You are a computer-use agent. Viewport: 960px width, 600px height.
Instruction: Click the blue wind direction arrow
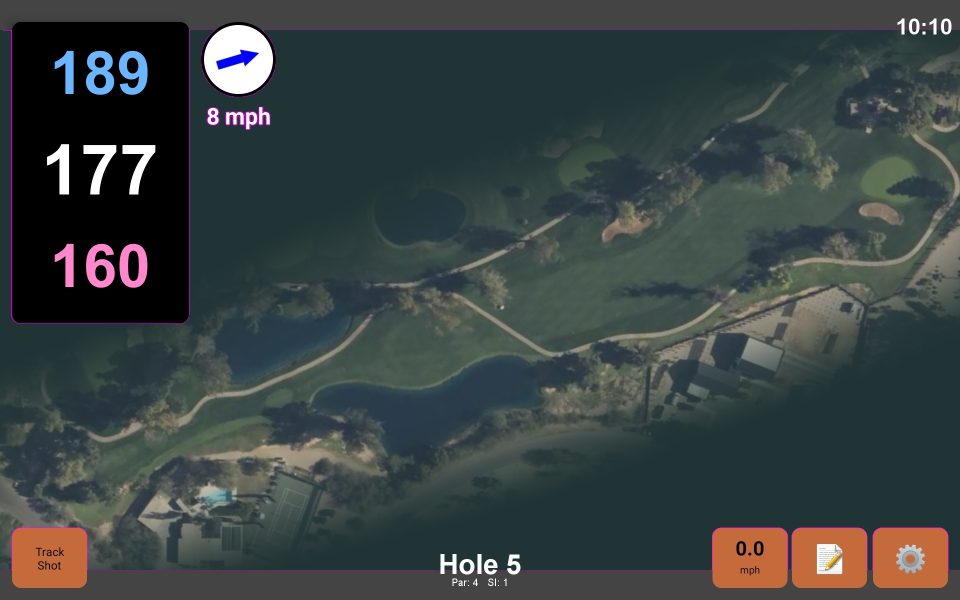tap(238, 59)
